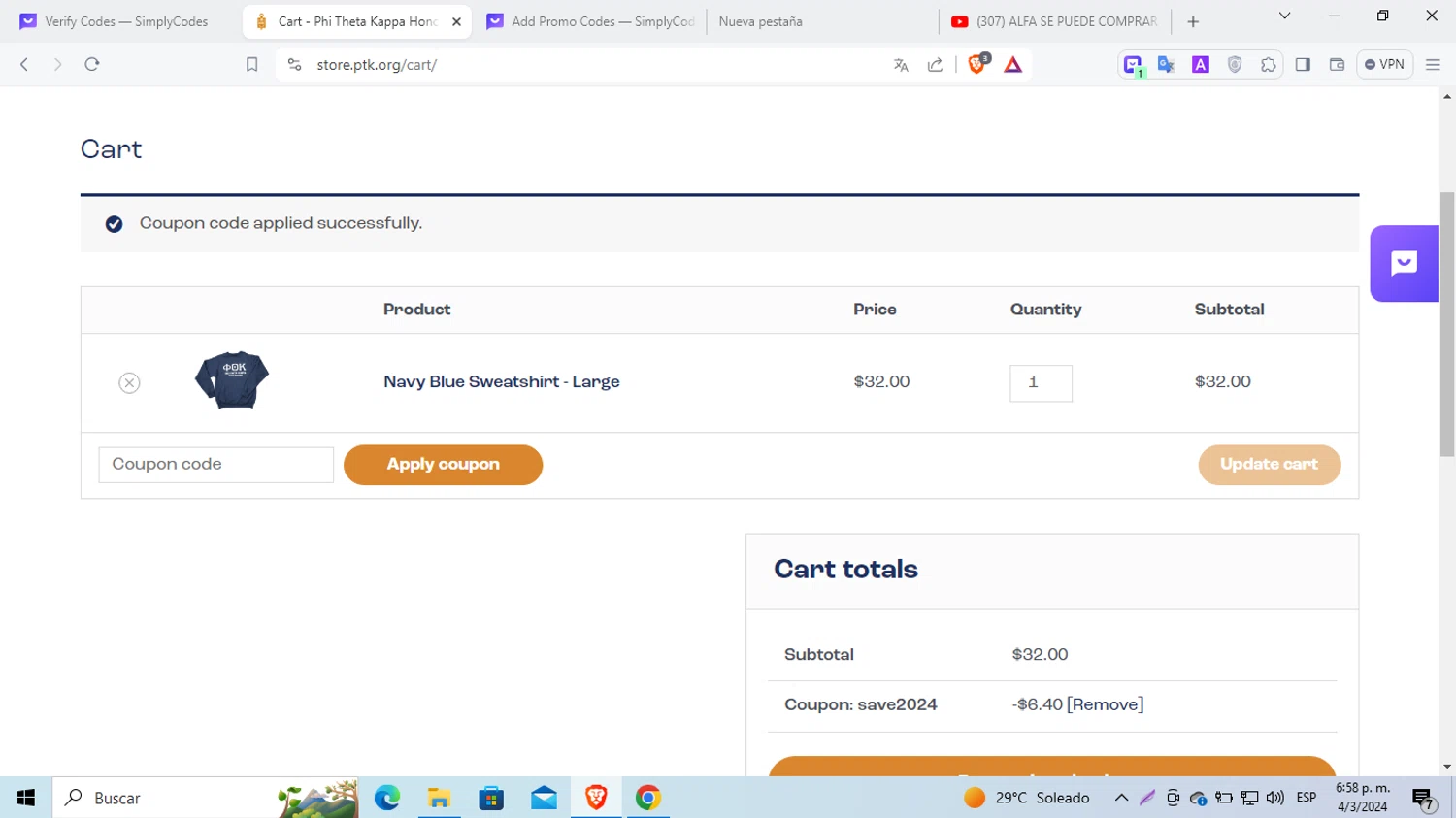The image size is (1456, 818).
Task: Open the VPN button
Action: pos(1384,64)
